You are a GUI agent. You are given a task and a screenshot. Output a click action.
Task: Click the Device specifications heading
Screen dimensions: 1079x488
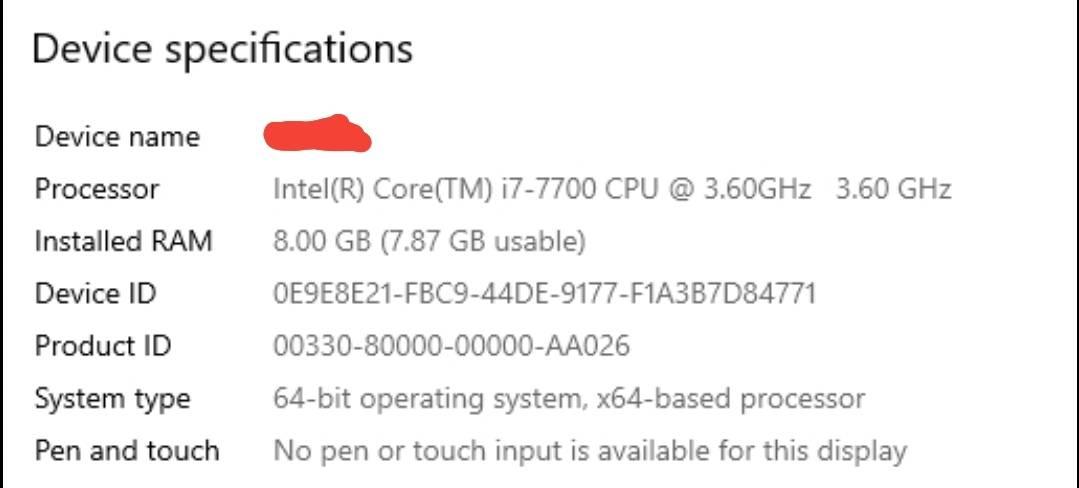[222, 50]
